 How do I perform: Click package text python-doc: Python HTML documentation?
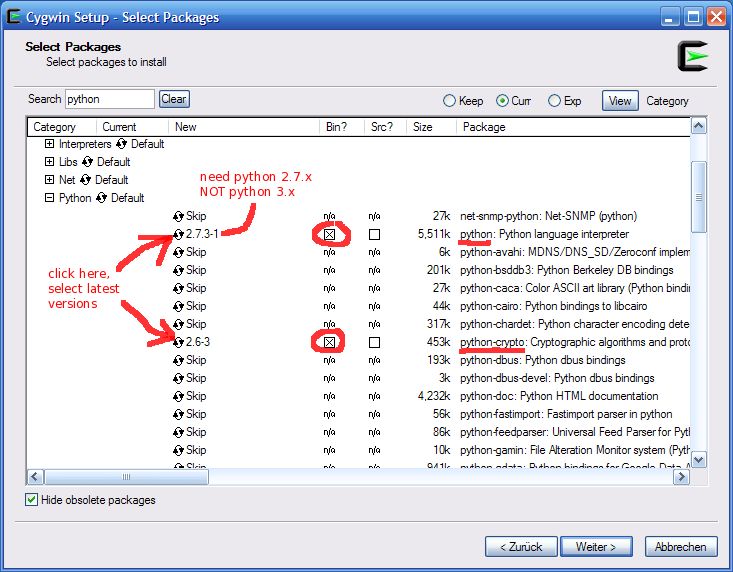pyautogui.click(x=559, y=396)
